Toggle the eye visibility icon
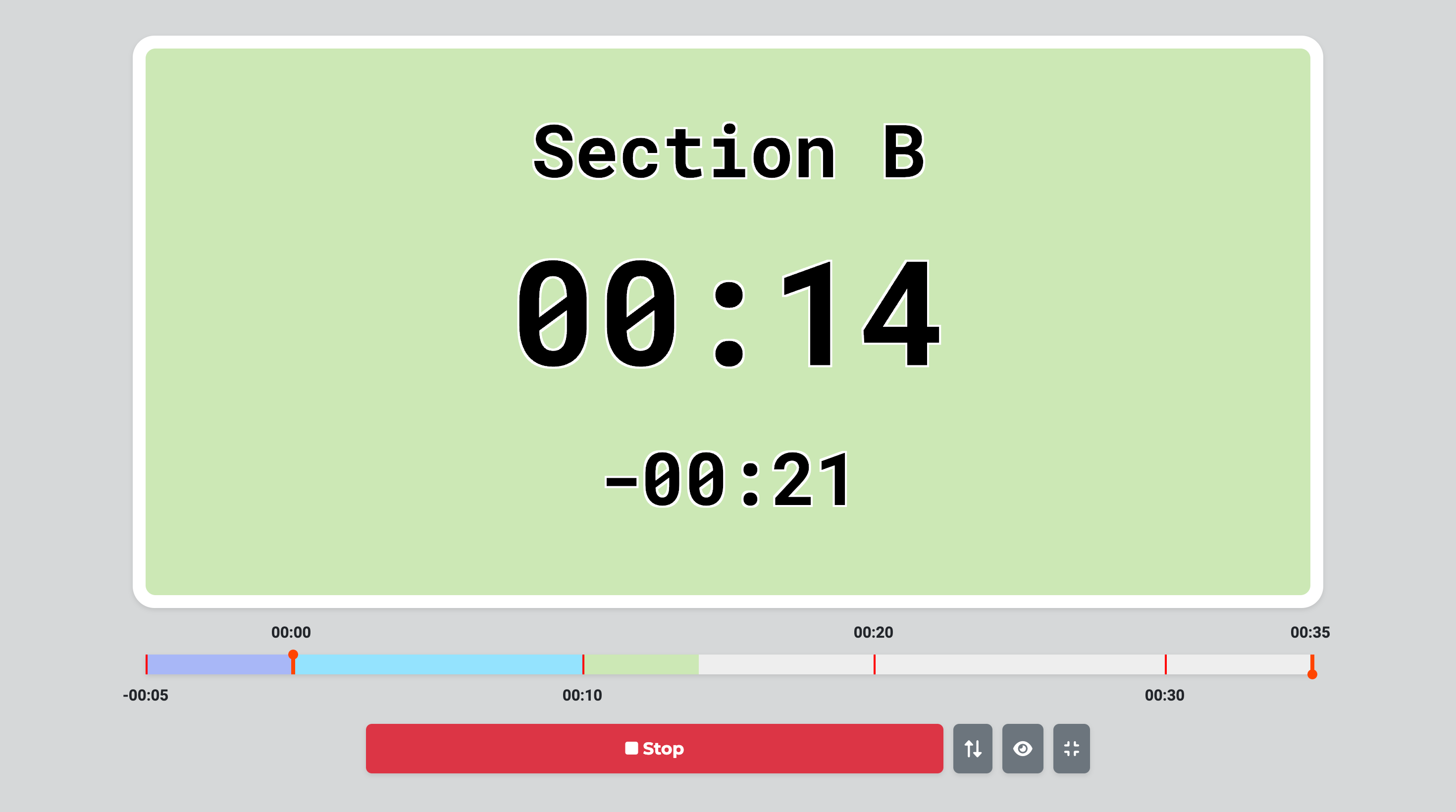 tap(1023, 748)
